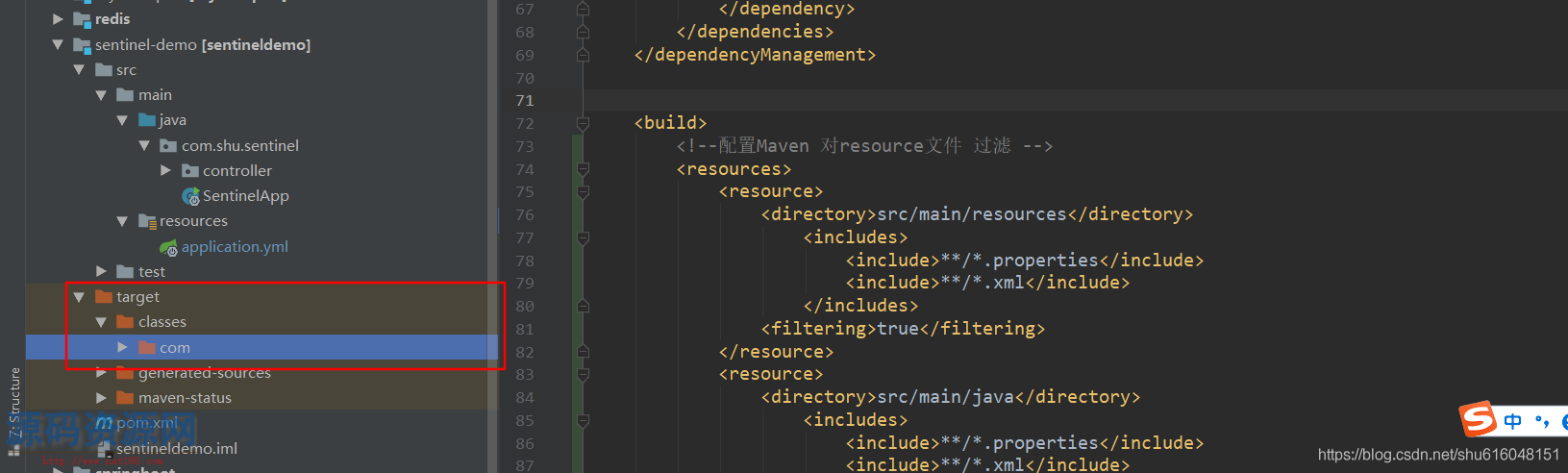Select the generated-sources folder

coord(204,373)
